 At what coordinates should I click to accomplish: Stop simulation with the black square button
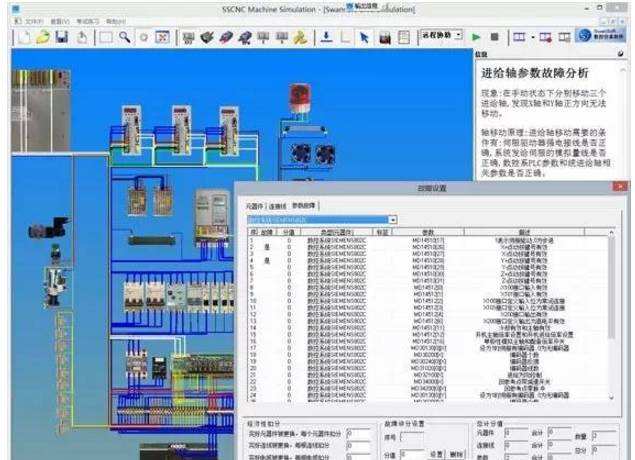point(493,37)
